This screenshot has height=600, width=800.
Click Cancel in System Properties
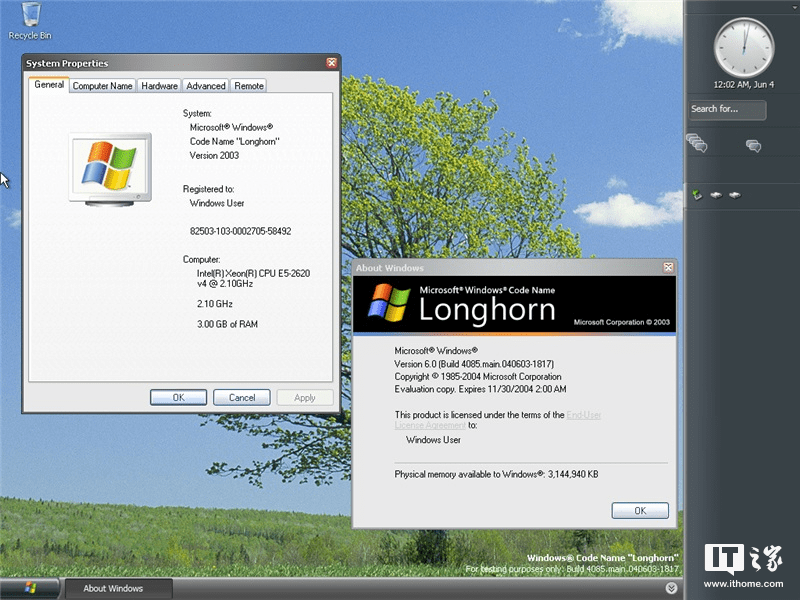[x=241, y=397]
